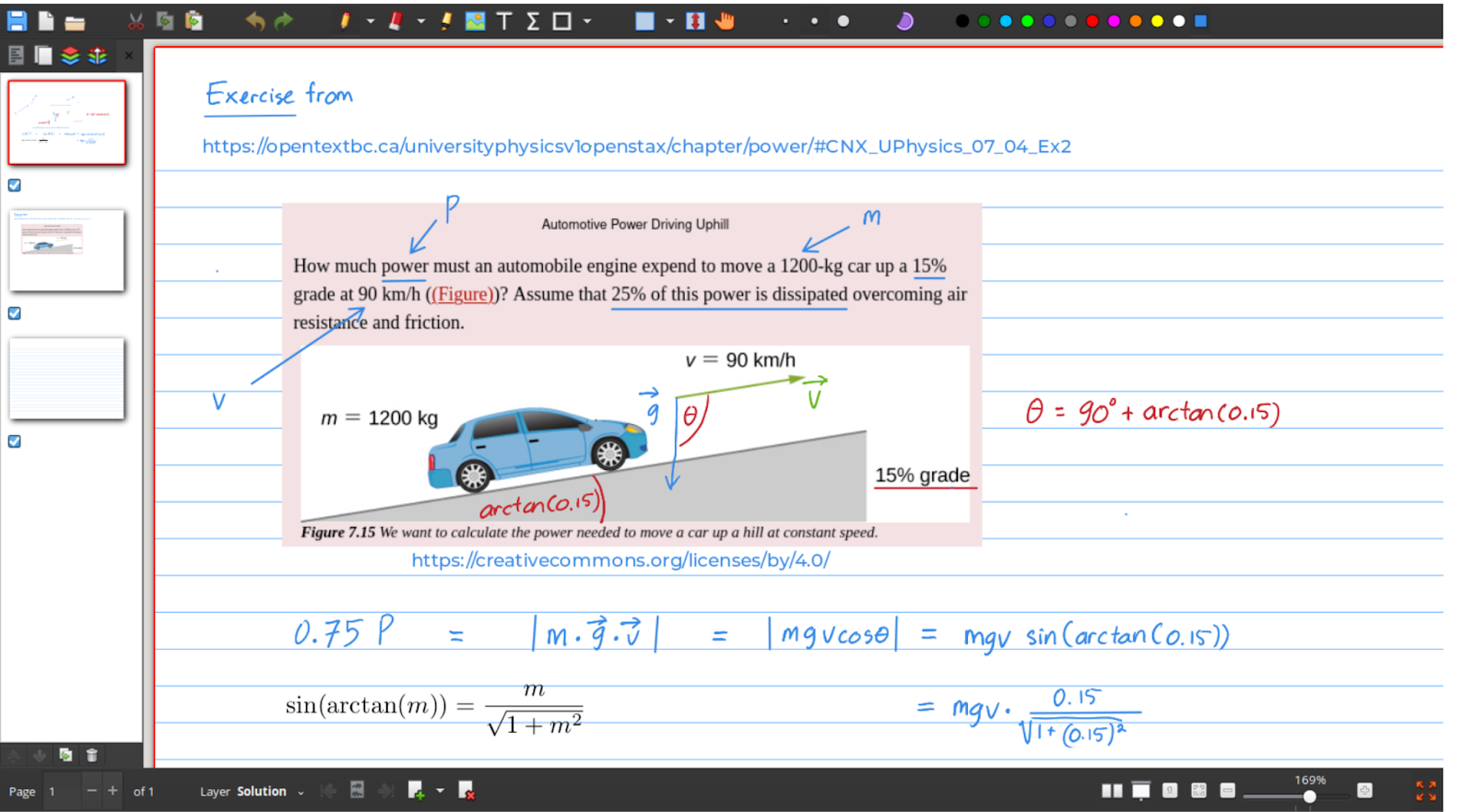Screen dimensions: 1475x812
Task: Select the Highlighter tool
Action: pos(446,21)
